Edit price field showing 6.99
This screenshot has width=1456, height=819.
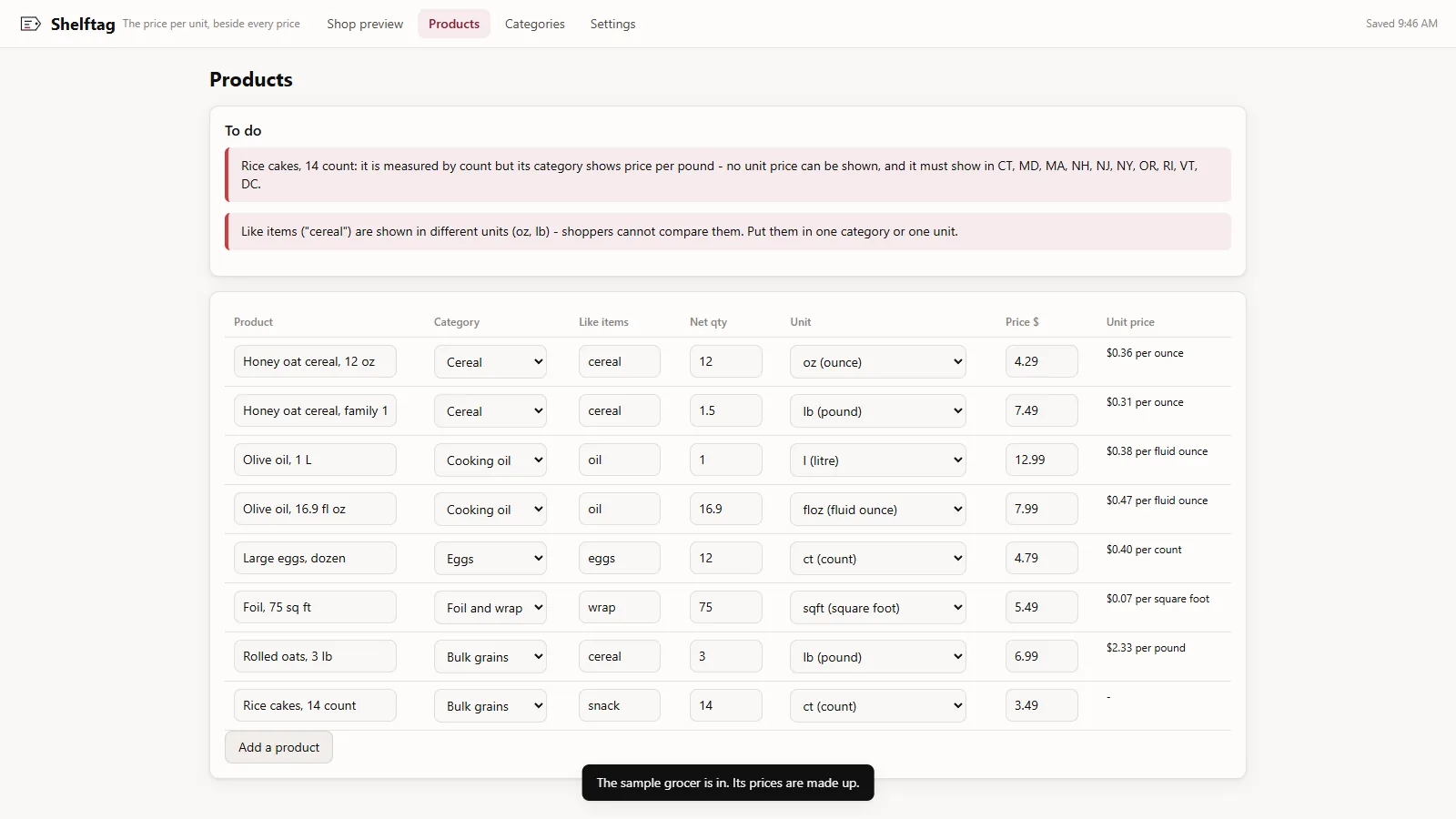click(1042, 656)
